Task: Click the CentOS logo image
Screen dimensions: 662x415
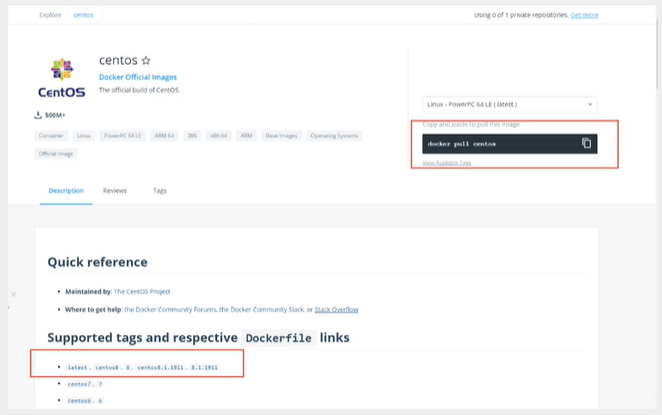Action: pos(62,78)
